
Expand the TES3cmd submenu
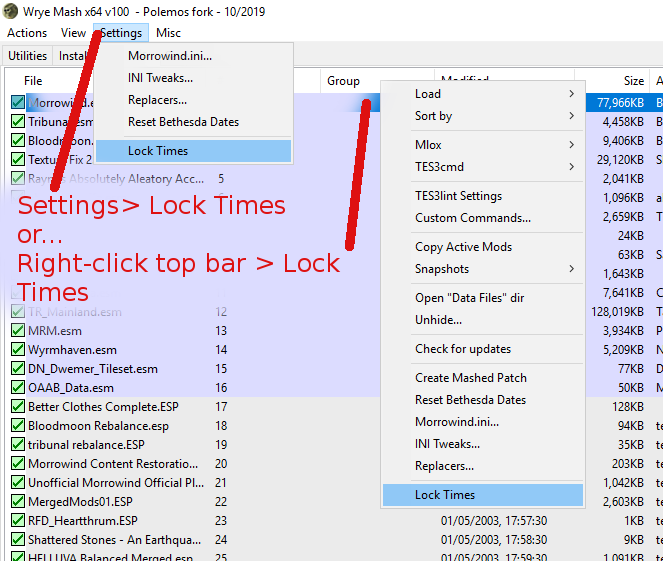pos(483,167)
